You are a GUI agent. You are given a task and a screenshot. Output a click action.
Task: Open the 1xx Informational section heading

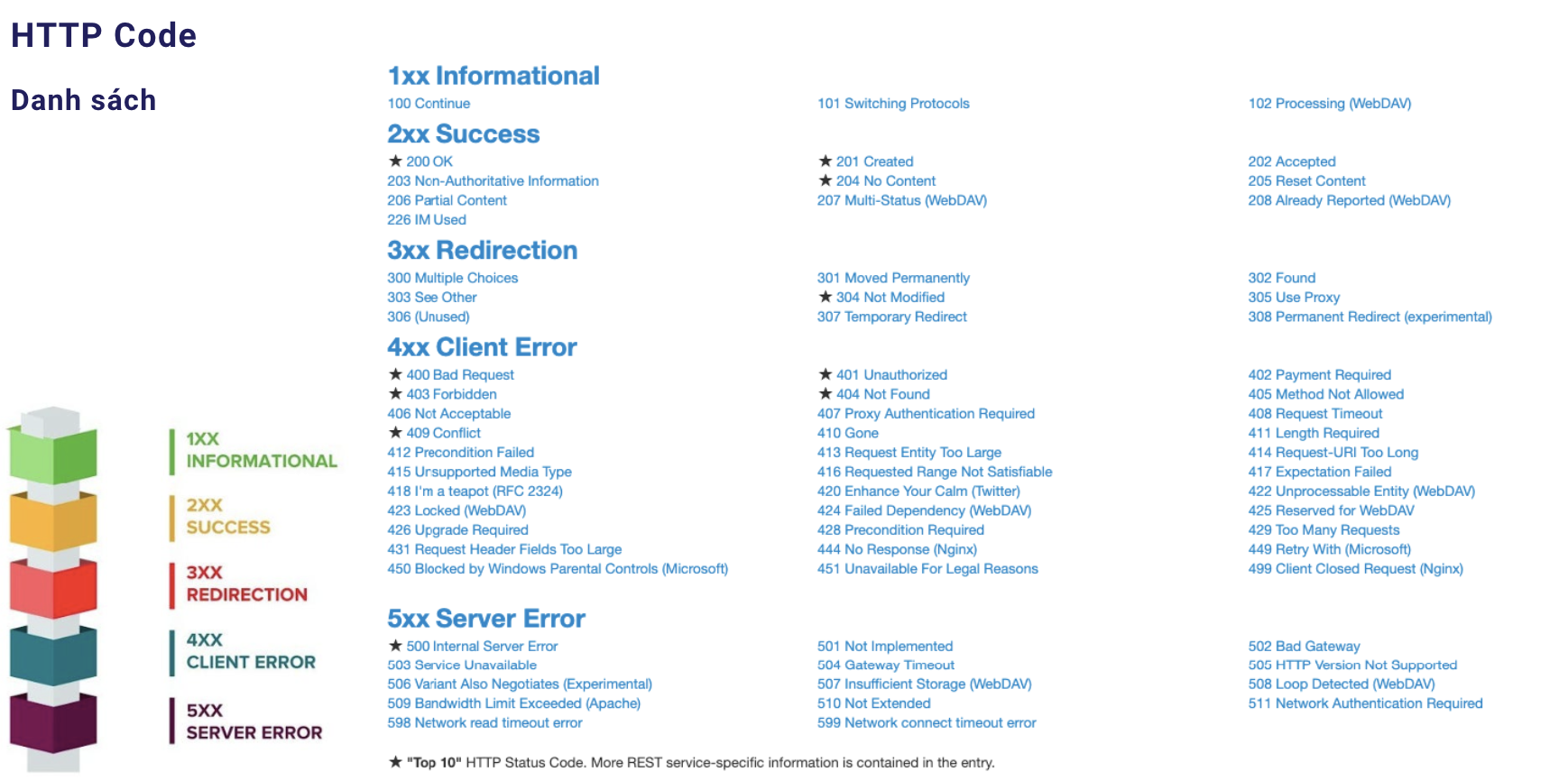click(493, 76)
